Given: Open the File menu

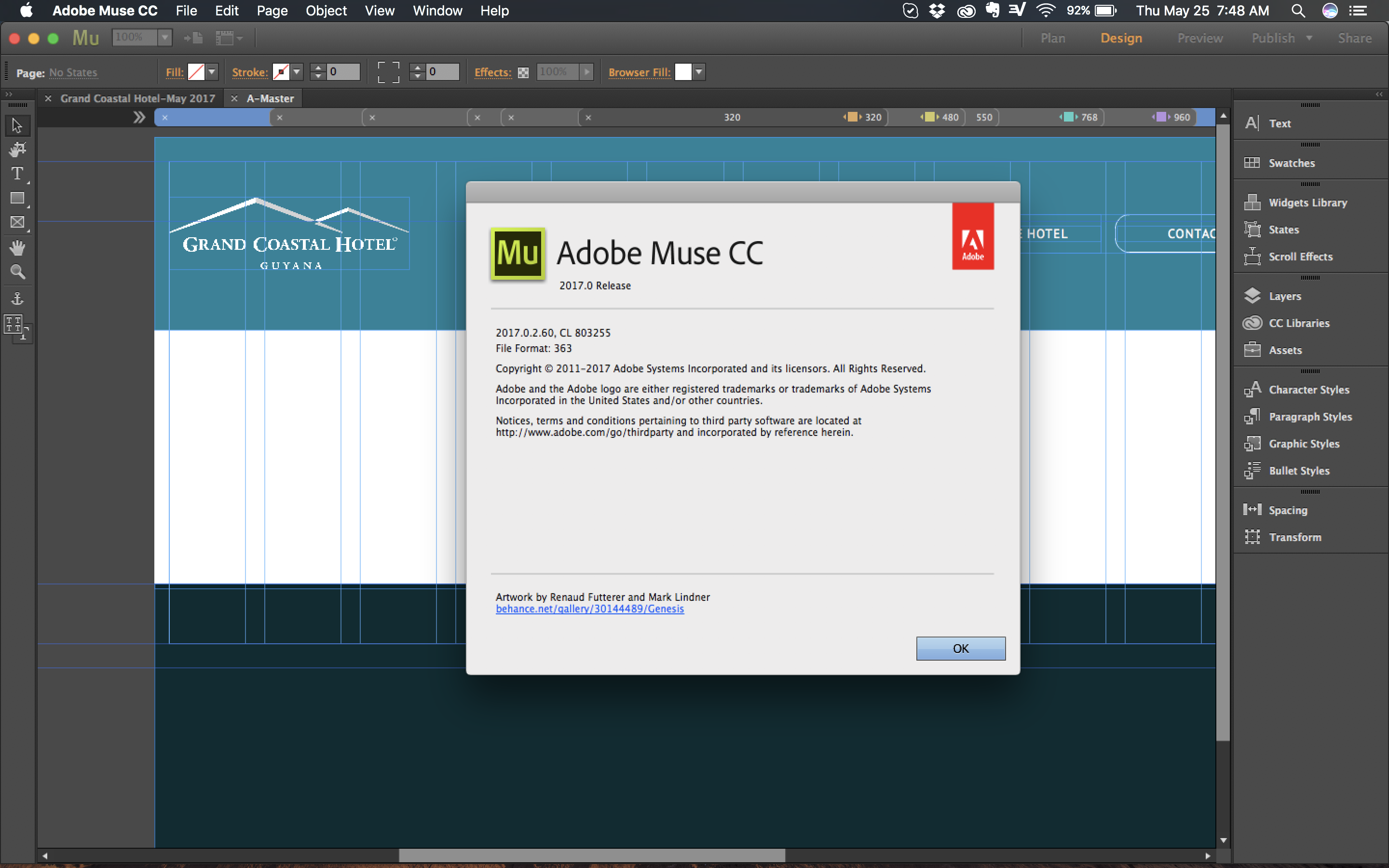Looking at the screenshot, I should tap(187, 11).
